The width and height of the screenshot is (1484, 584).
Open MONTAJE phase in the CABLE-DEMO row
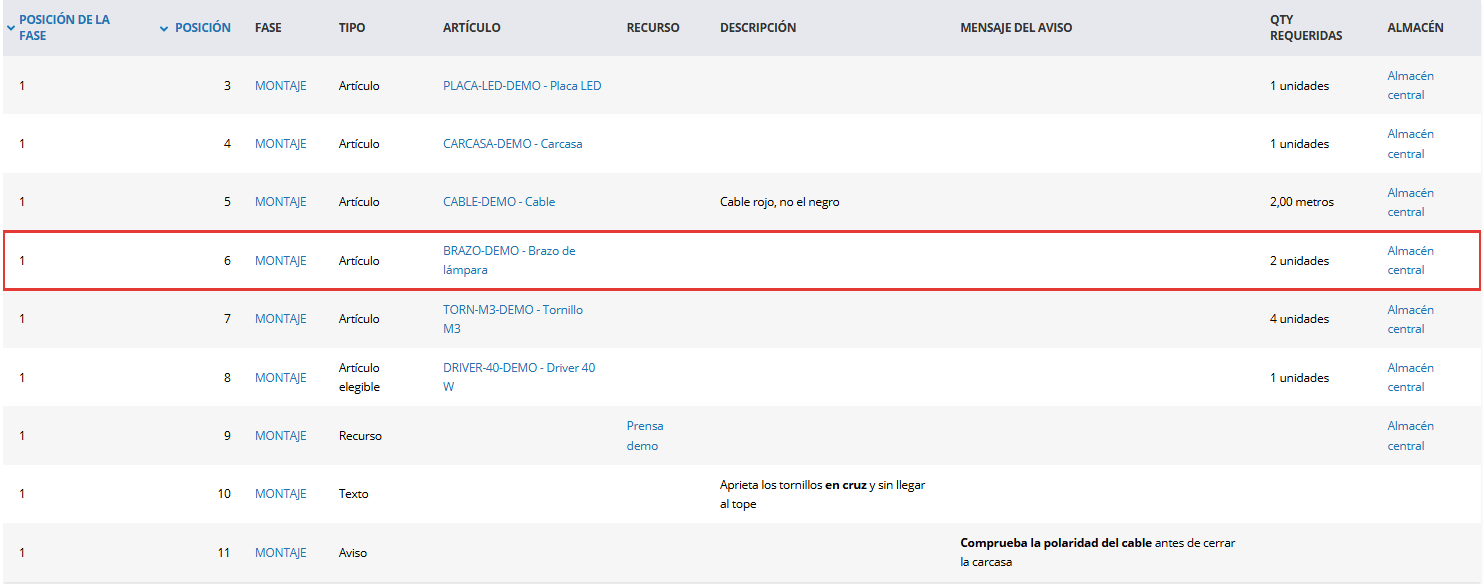tap(280, 202)
